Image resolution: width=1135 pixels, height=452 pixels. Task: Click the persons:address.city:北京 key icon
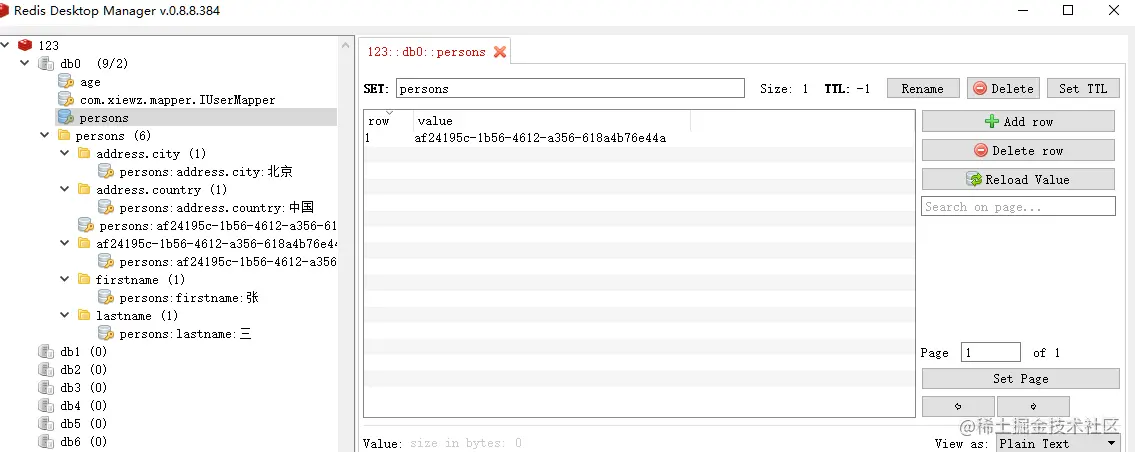click(106, 172)
